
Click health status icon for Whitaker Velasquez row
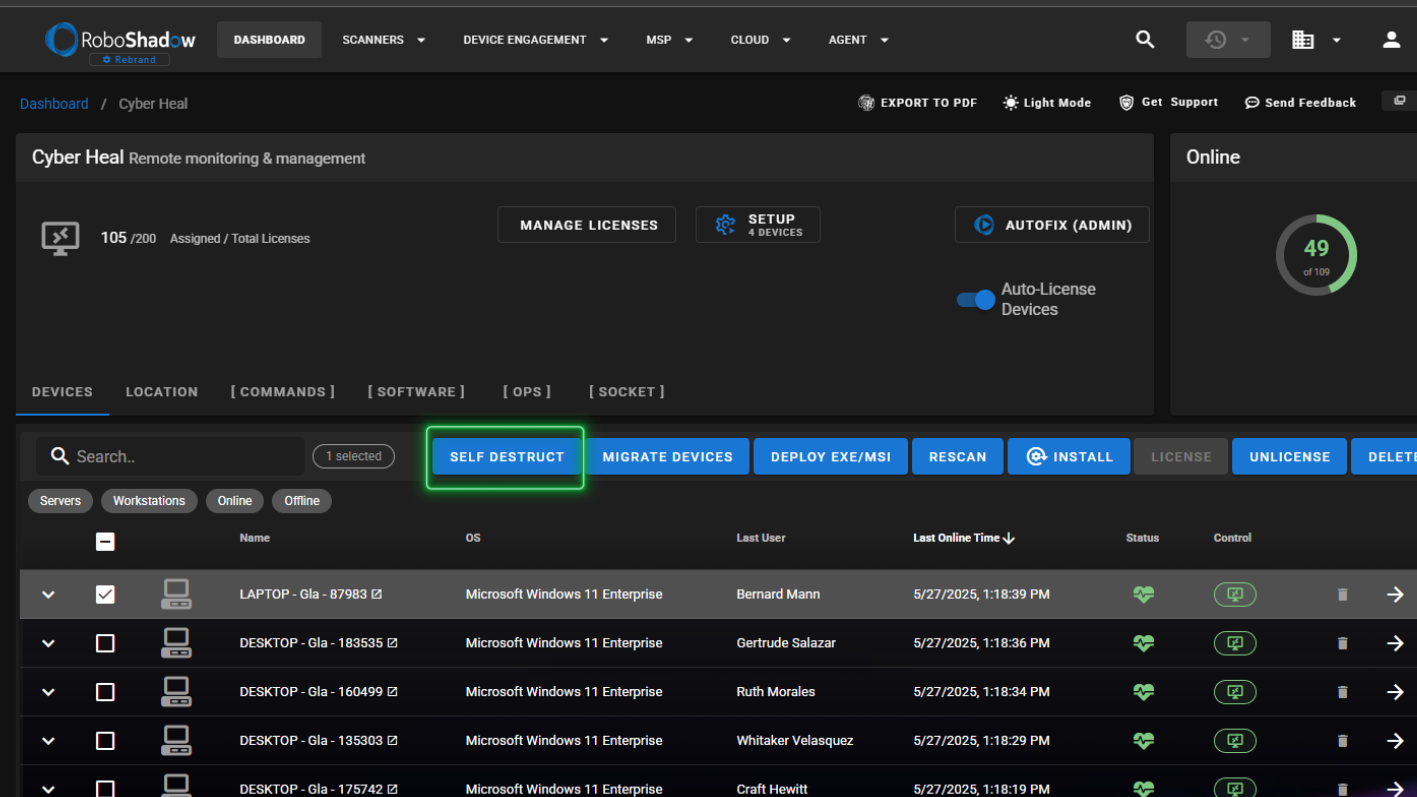coord(1144,741)
